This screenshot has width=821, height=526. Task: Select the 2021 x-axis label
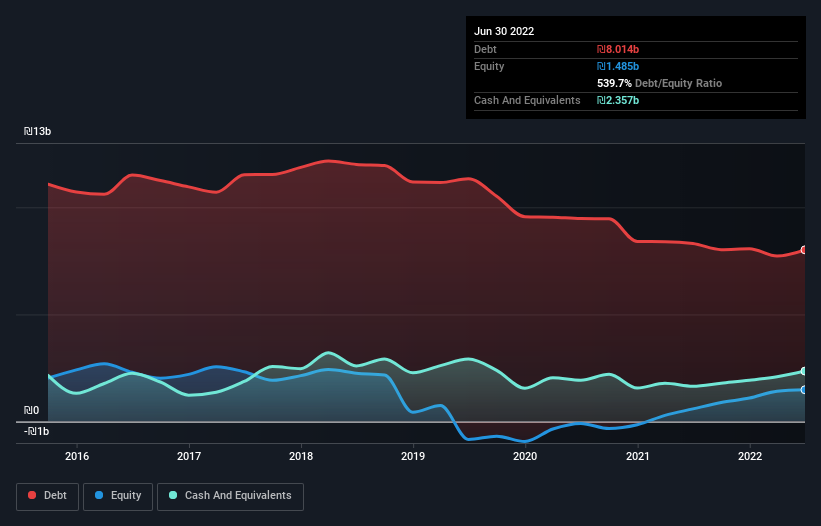coord(638,456)
